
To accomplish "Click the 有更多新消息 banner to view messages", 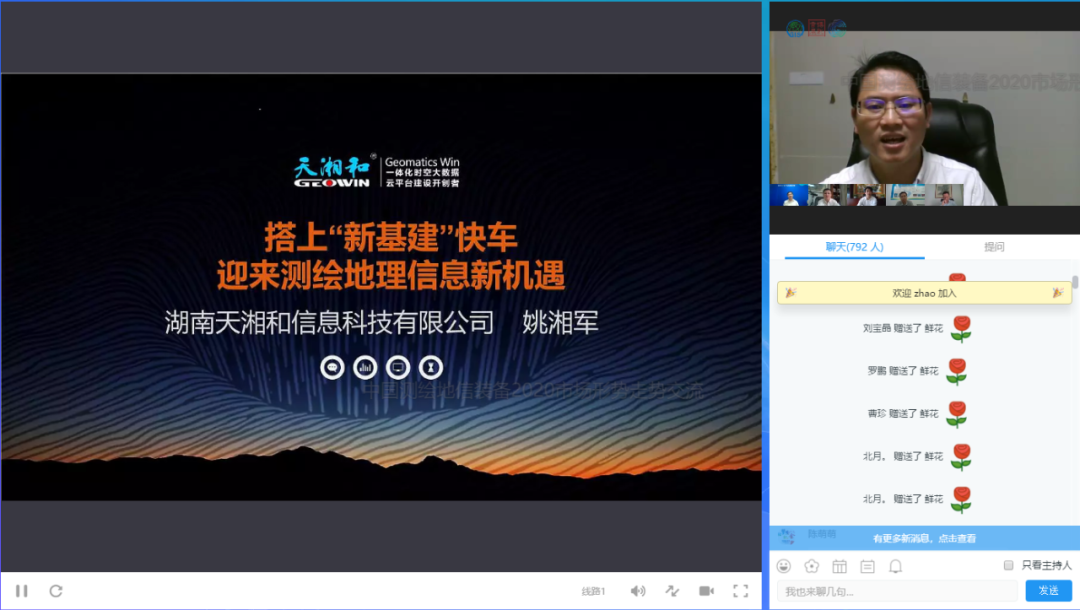I will (924, 538).
